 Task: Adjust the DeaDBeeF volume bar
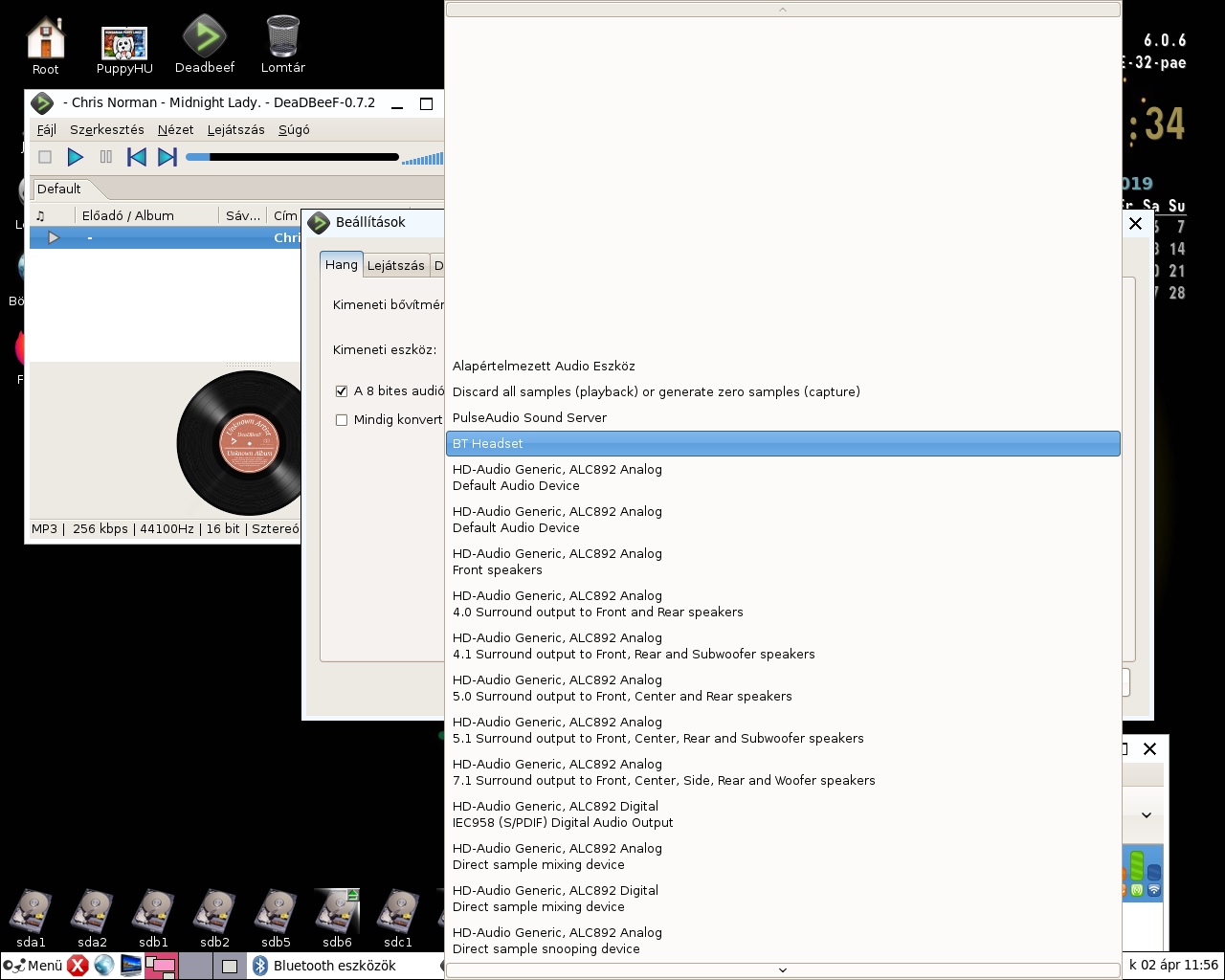[422, 158]
